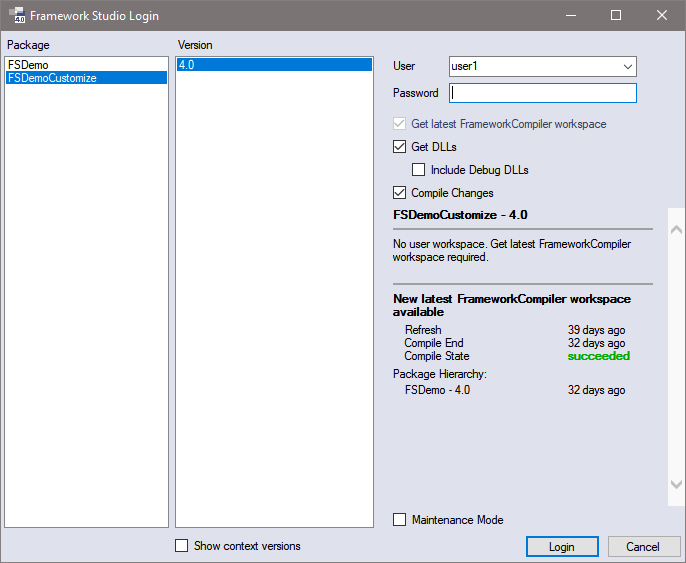Check Show context versions
Screen dimensions: 686x563
[182, 546]
